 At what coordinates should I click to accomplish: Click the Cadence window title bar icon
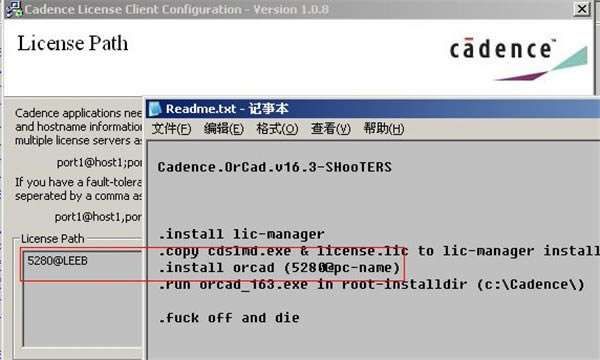(14, 9)
